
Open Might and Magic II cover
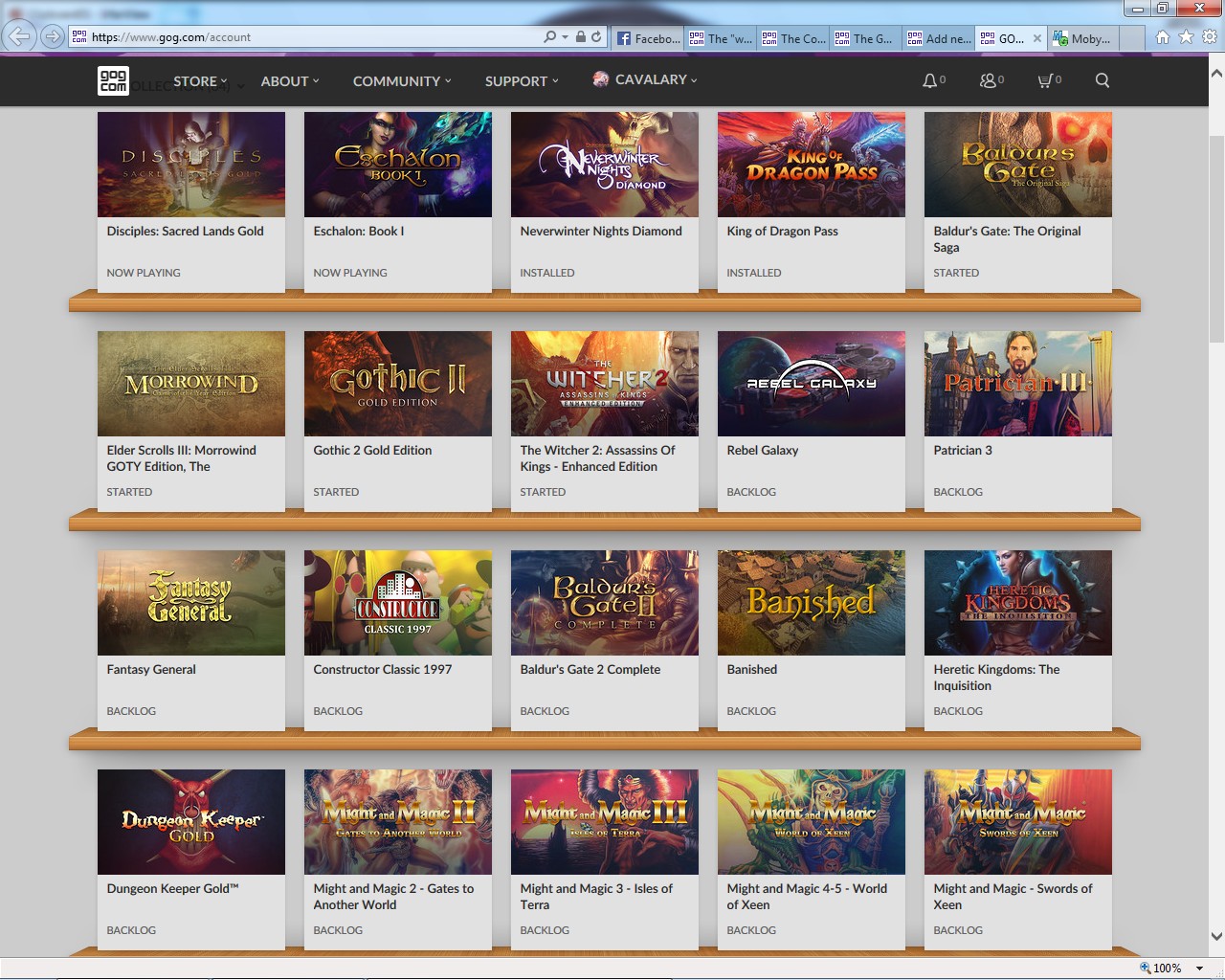[x=398, y=822]
